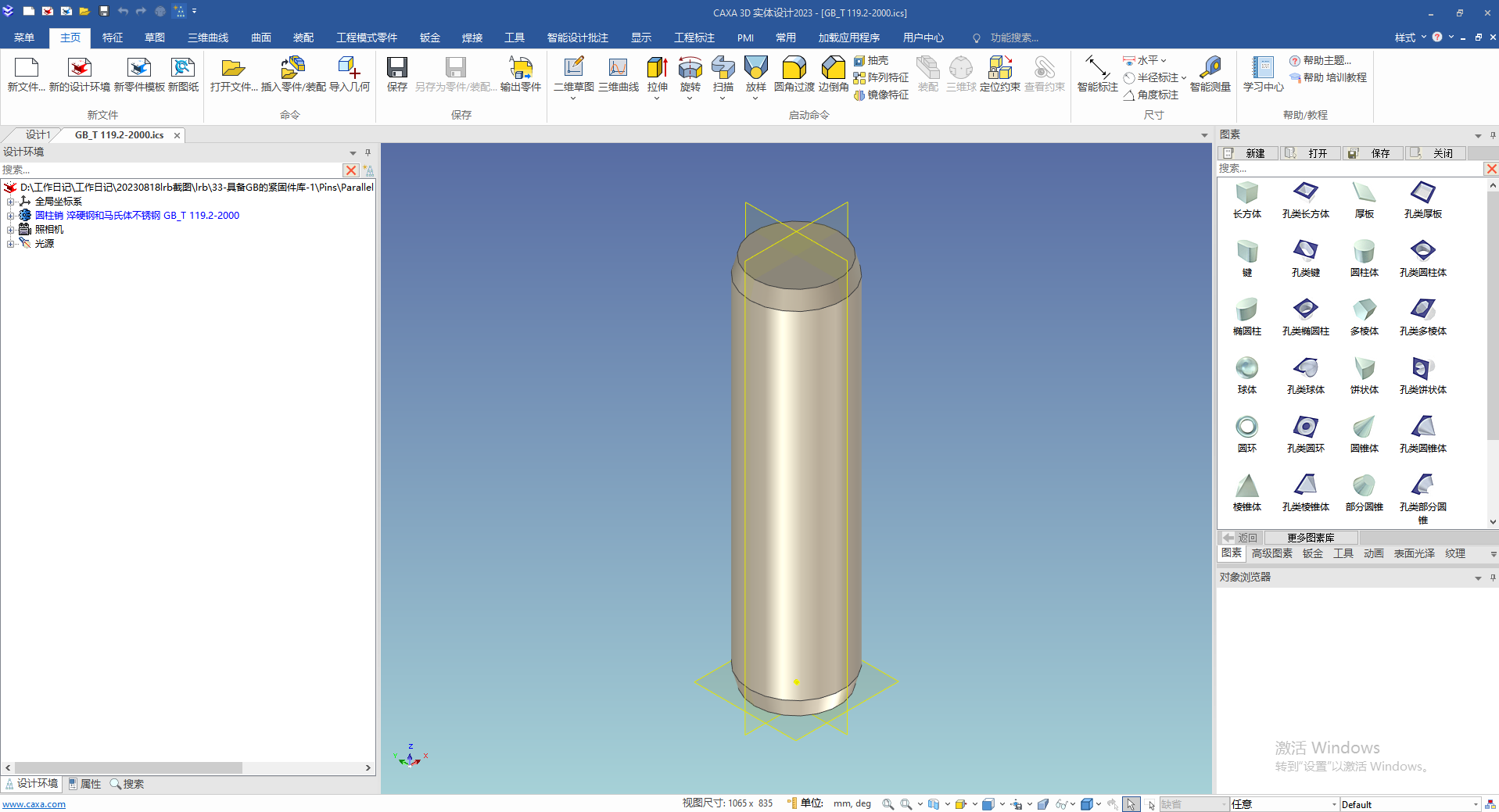Screen dimensions: 1499x812
Task: Select the 孔类圆柱体 hole cylinder element
Action: (x=1423, y=258)
